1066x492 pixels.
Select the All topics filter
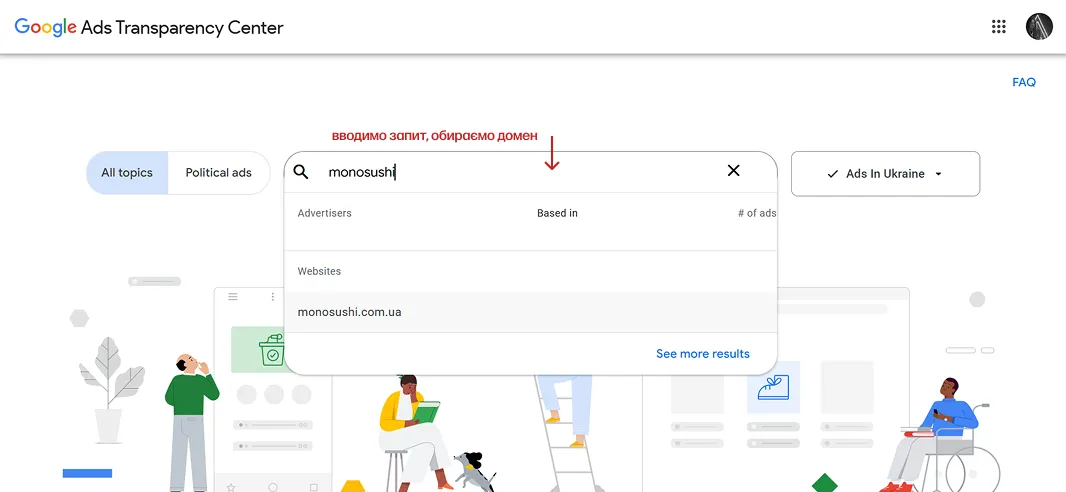127,173
